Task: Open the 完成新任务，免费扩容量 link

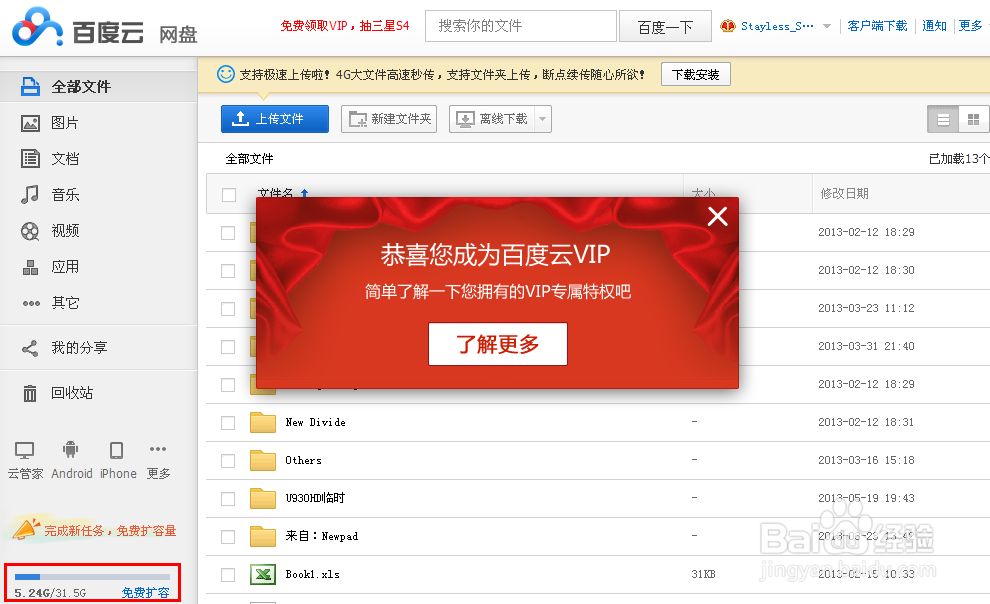Action: coord(110,531)
